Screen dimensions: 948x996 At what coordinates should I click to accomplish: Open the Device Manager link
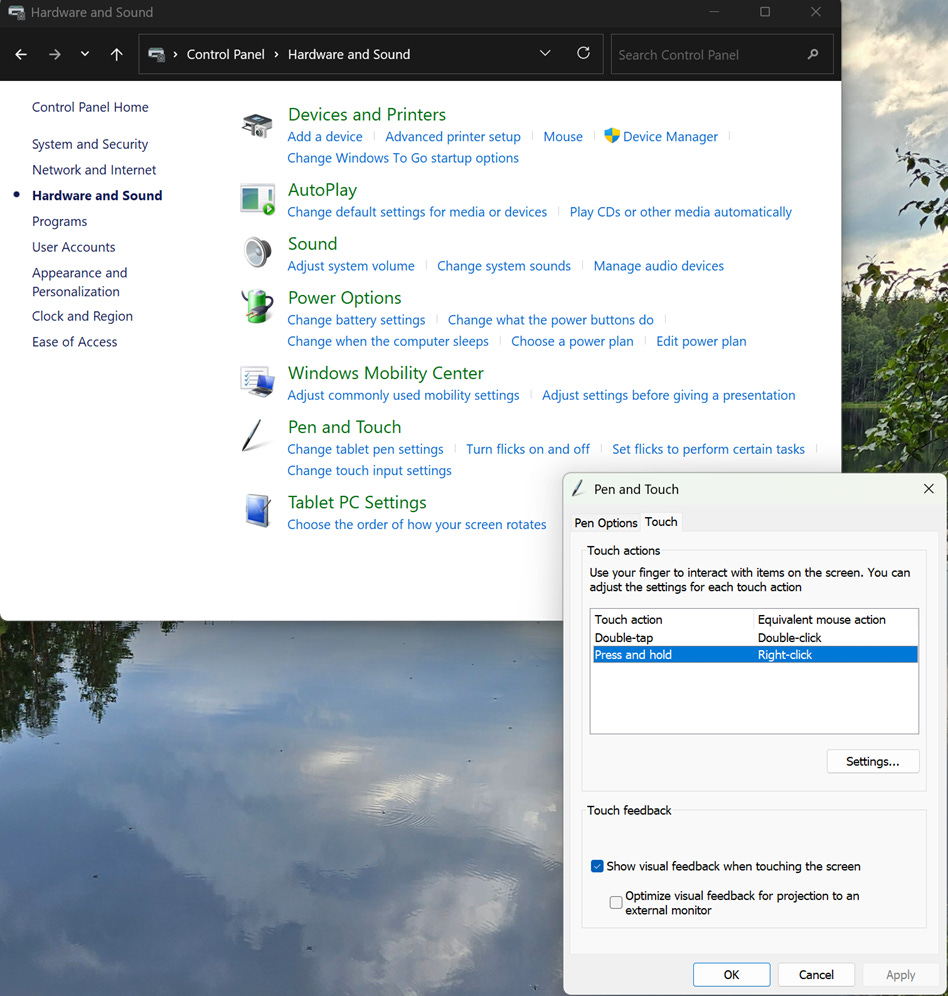tap(670, 137)
